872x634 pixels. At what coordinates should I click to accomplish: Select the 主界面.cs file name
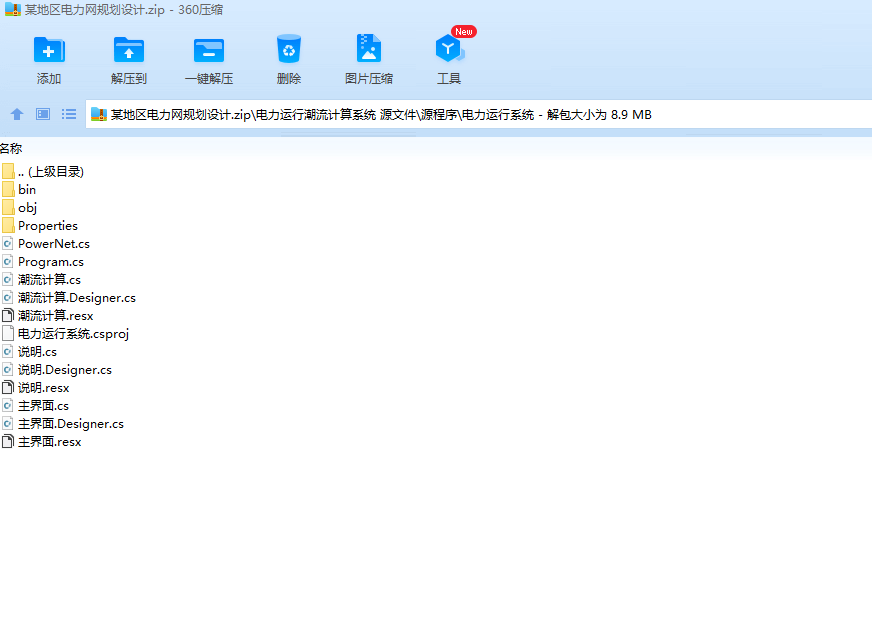(x=43, y=405)
